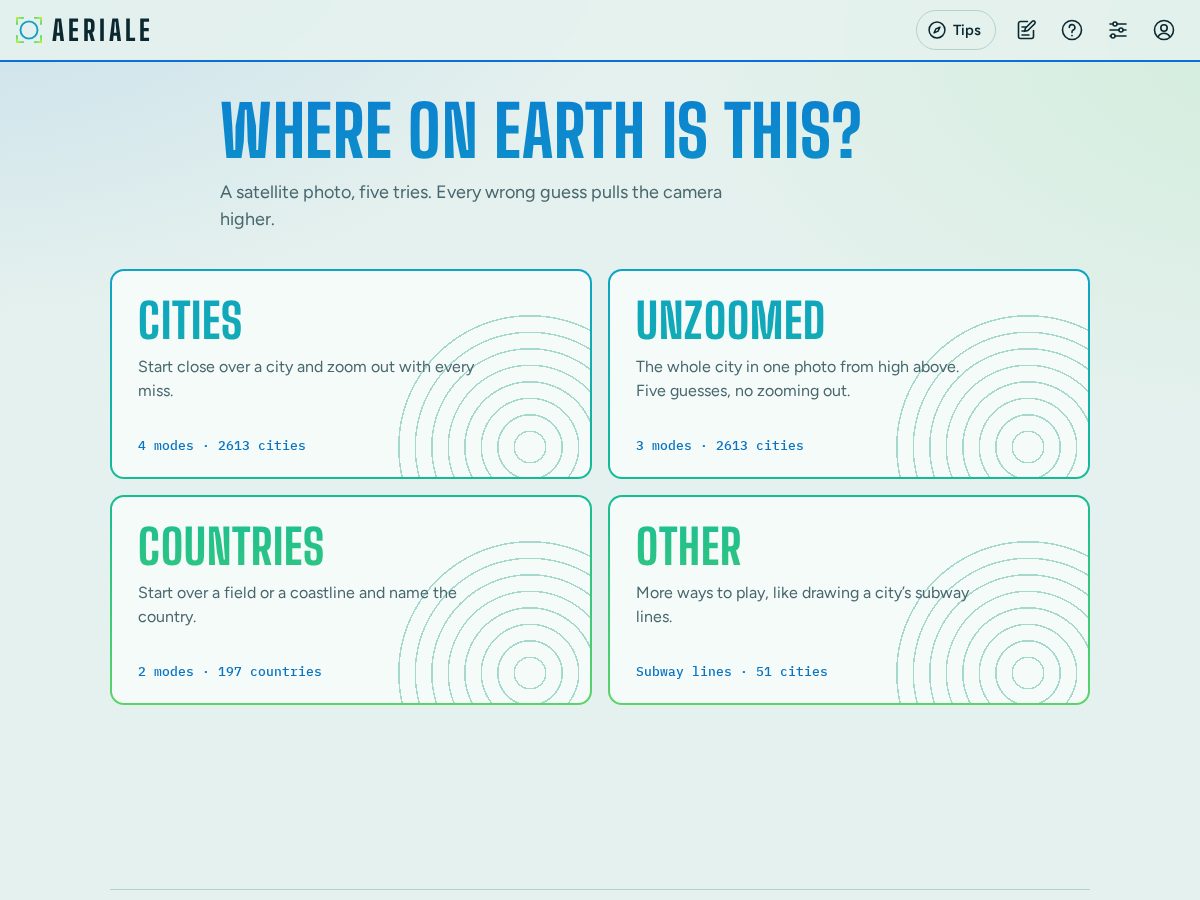Click the "2 modes · 197 countries" text
The image size is (1200, 900).
pyautogui.click(x=230, y=672)
